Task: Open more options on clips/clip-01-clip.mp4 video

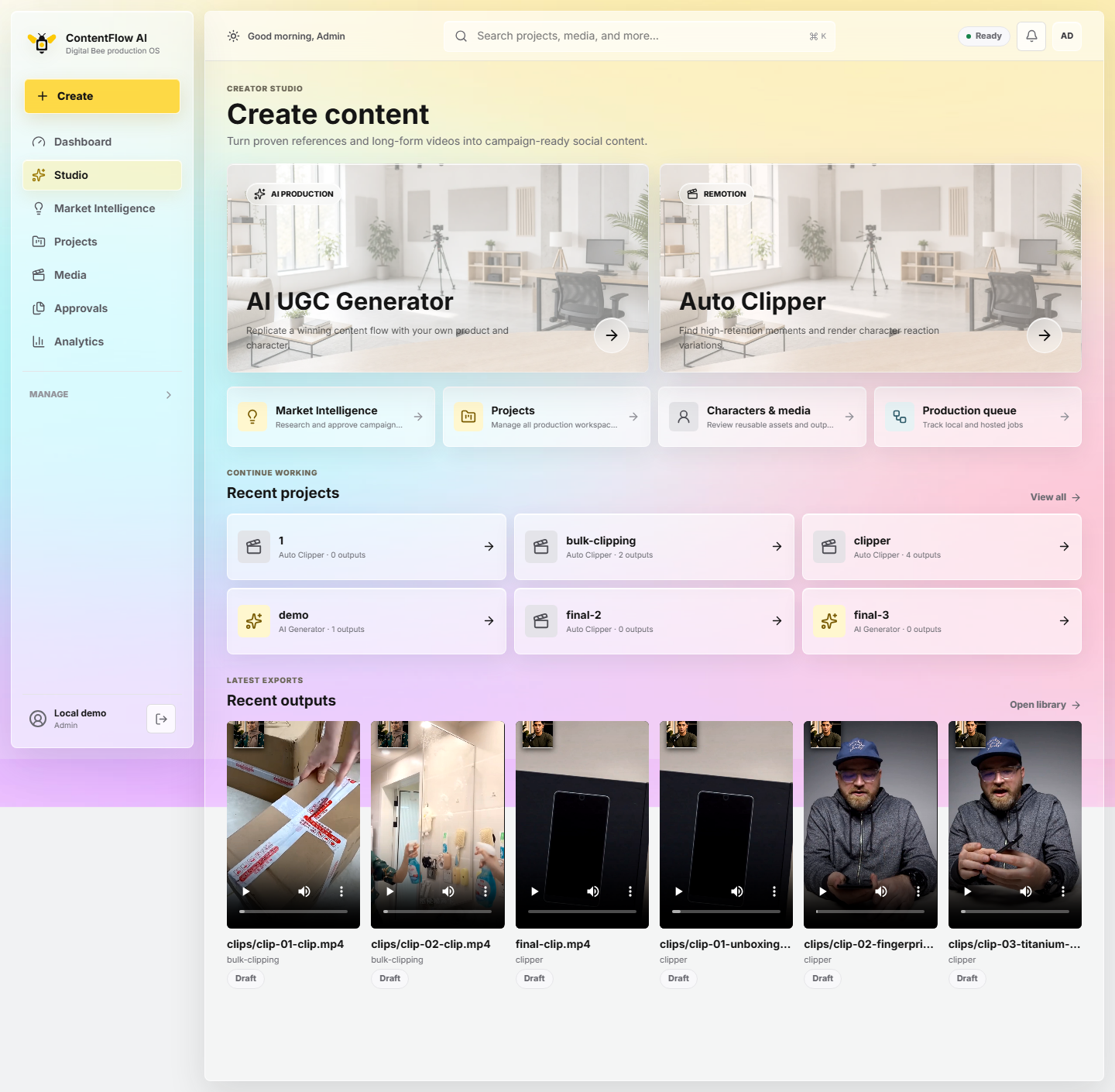Action: pos(341,891)
